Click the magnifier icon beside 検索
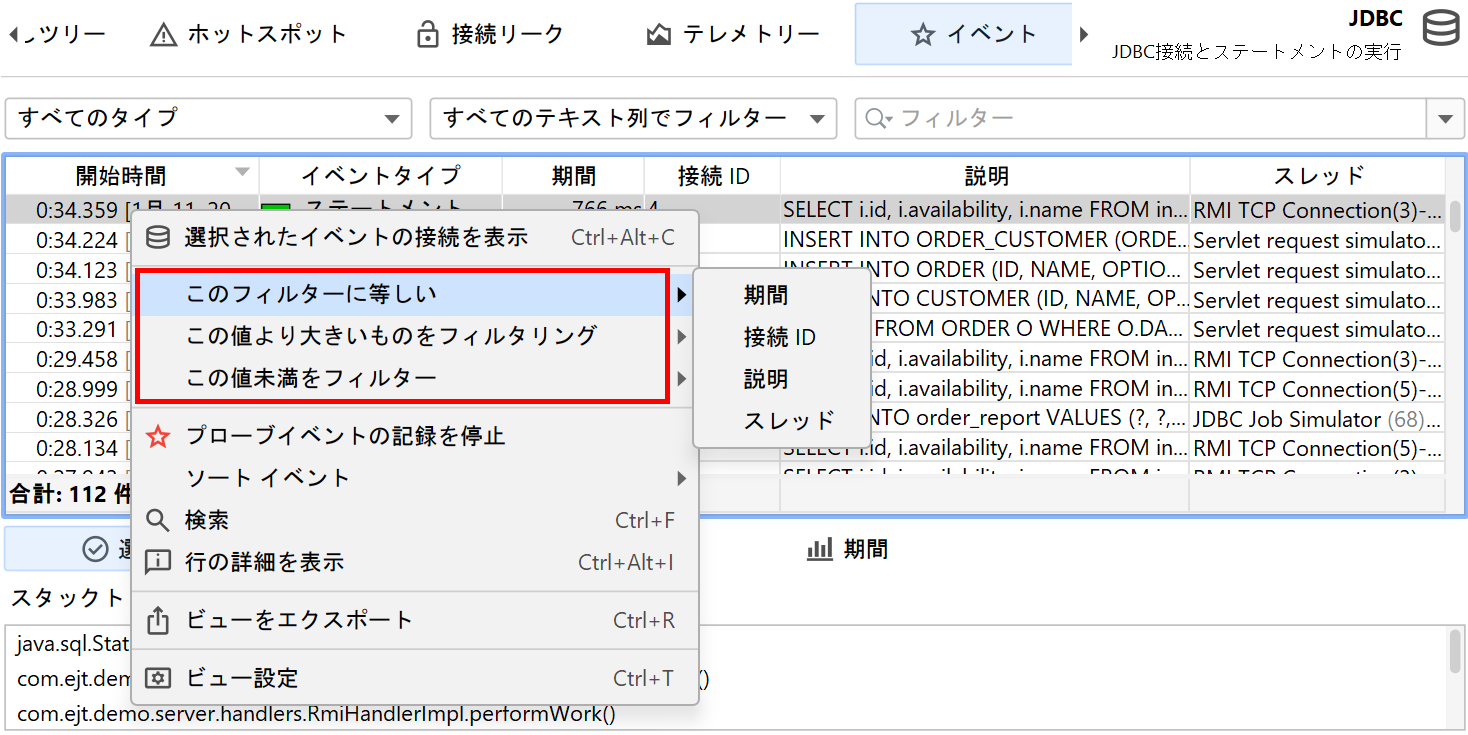 [x=158, y=521]
